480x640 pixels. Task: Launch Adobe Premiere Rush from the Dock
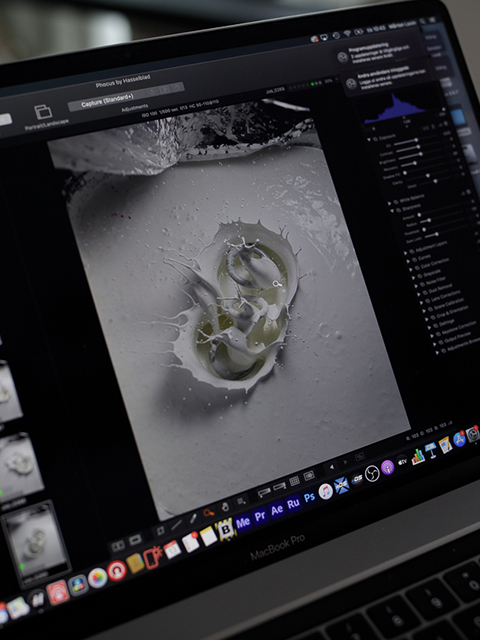pyautogui.click(x=293, y=504)
